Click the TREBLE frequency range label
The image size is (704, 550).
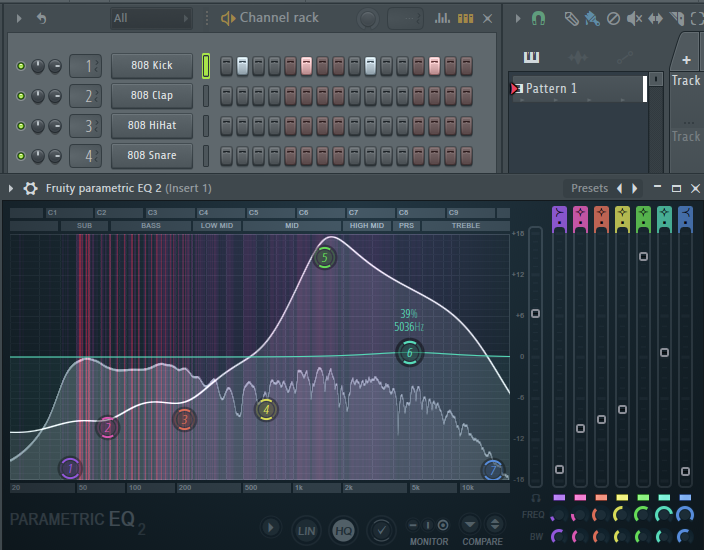pyautogui.click(x=466, y=225)
